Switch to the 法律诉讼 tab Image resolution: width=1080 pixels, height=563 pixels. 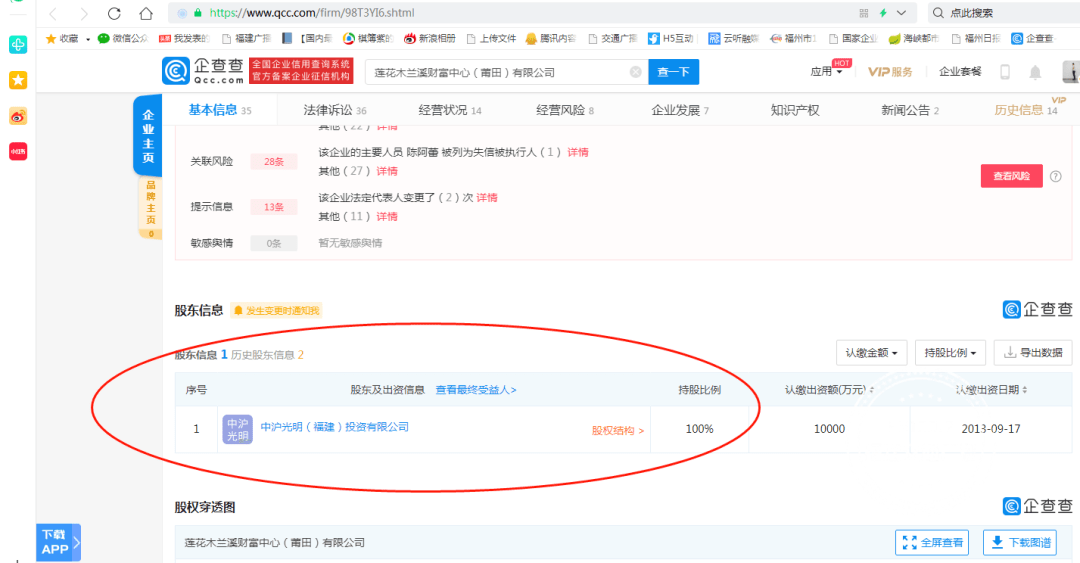(x=335, y=110)
